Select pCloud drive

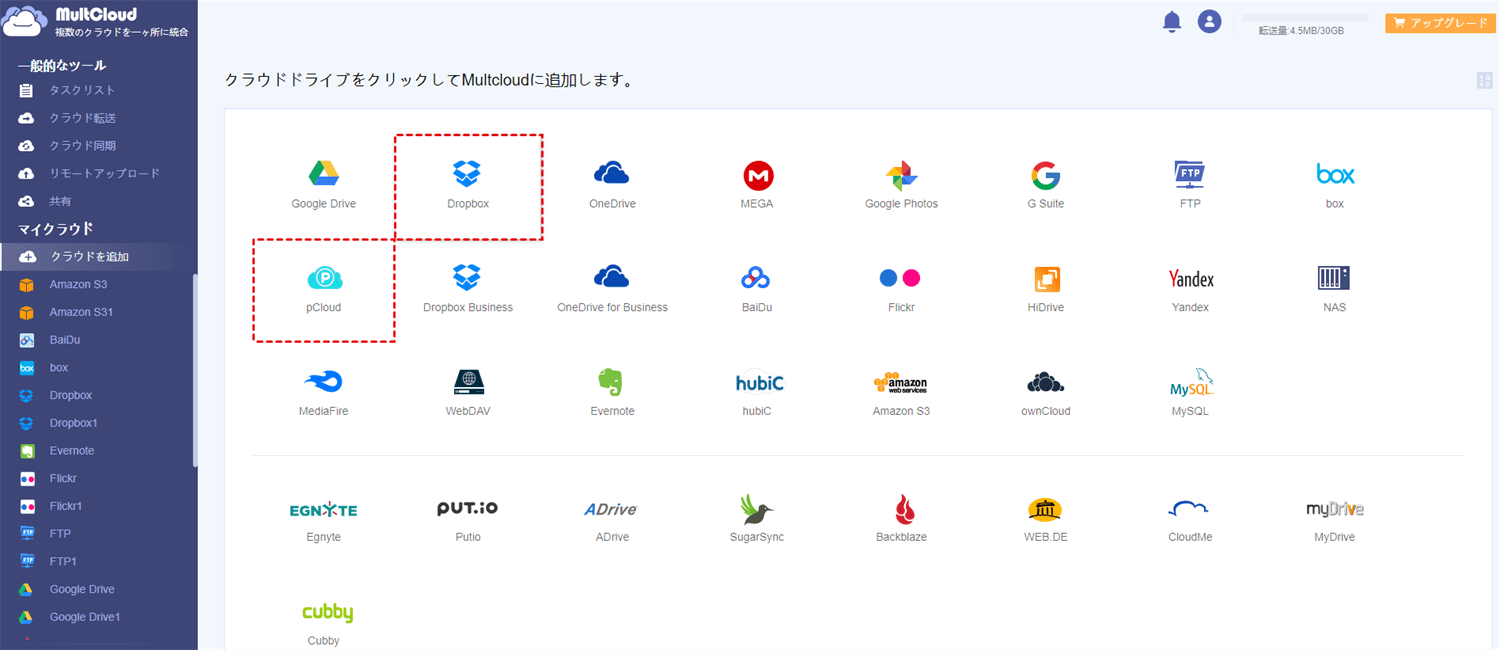(323, 289)
